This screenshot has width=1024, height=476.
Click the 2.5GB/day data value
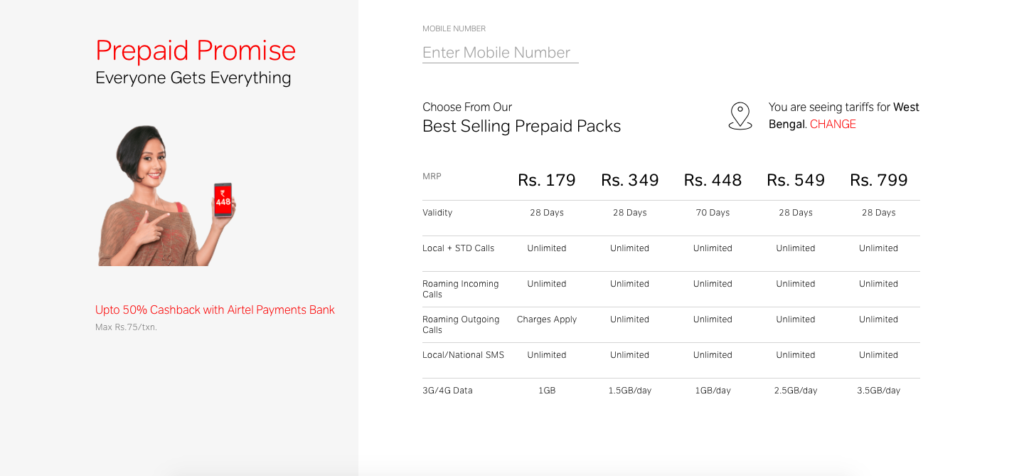(796, 390)
